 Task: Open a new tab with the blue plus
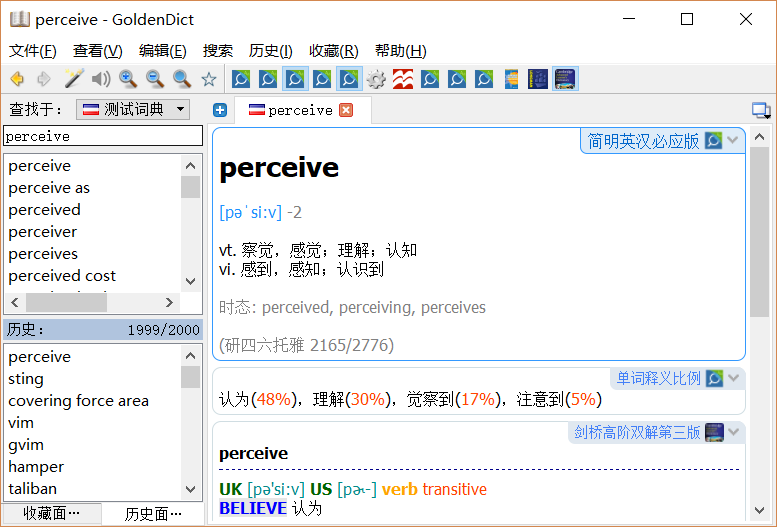[x=220, y=110]
